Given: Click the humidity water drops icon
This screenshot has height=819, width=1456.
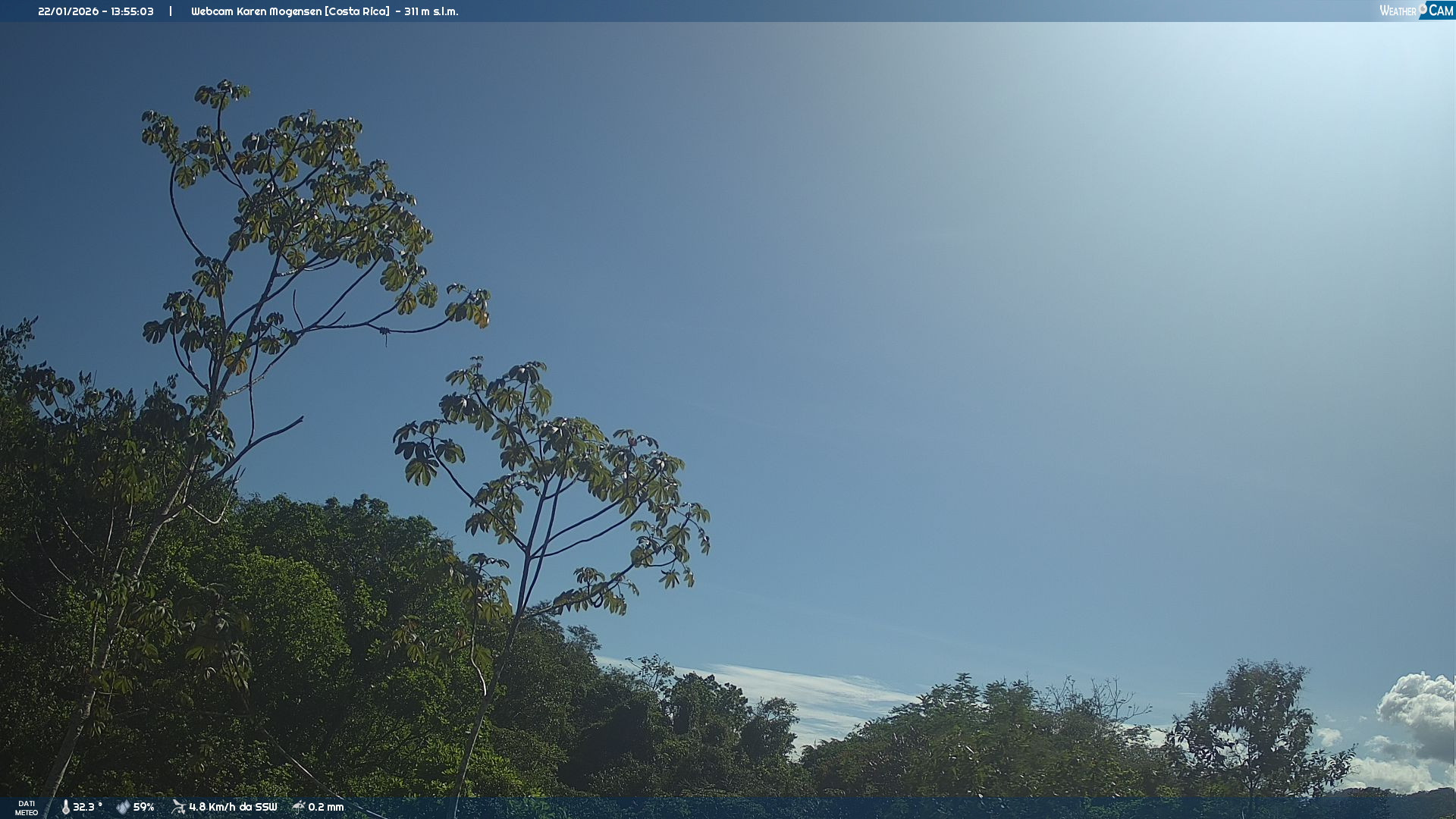Looking at the screenshot, I should [x=123, y=808].
